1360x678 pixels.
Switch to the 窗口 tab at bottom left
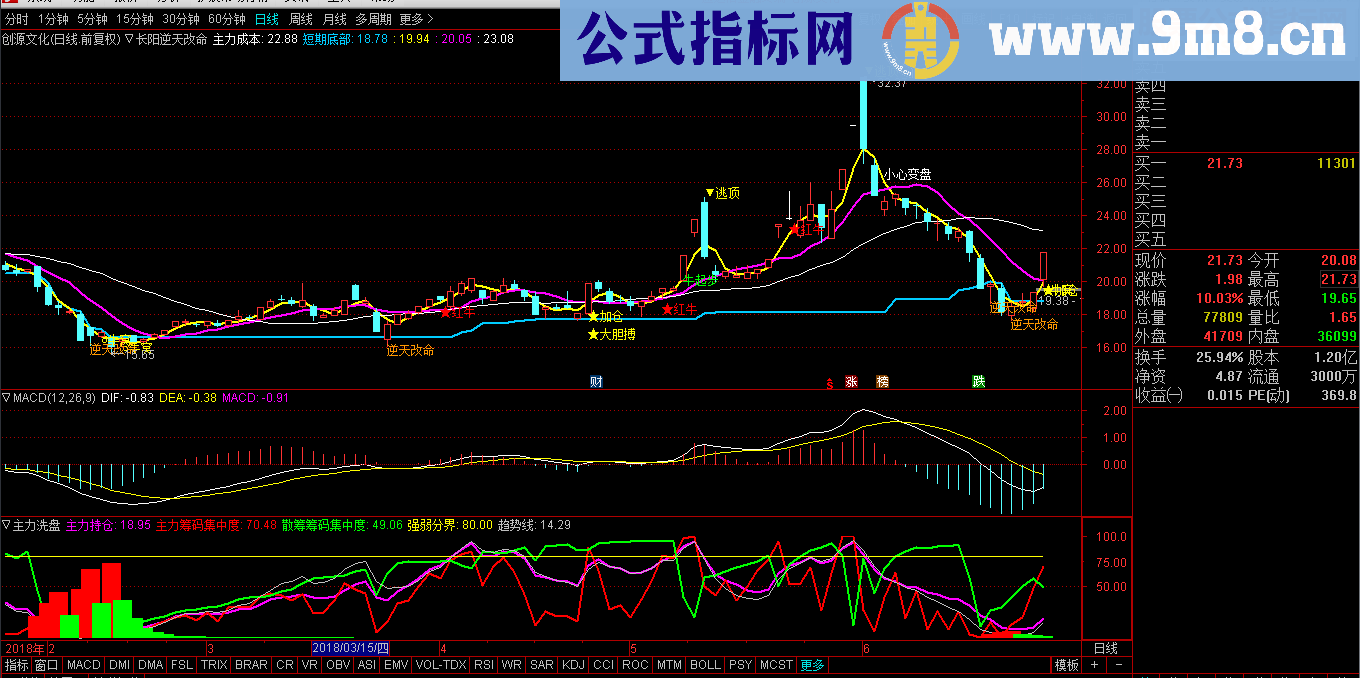45,664
